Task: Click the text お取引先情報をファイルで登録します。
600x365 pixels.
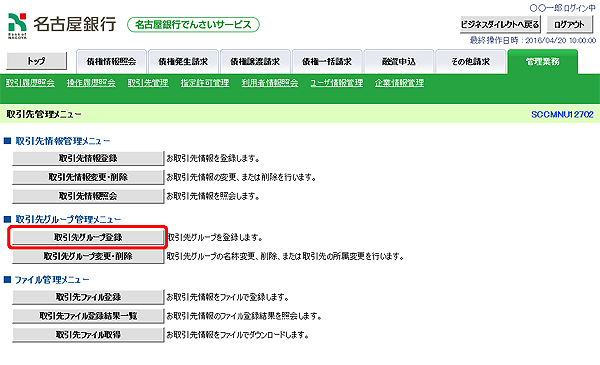Action: point(228,297)
